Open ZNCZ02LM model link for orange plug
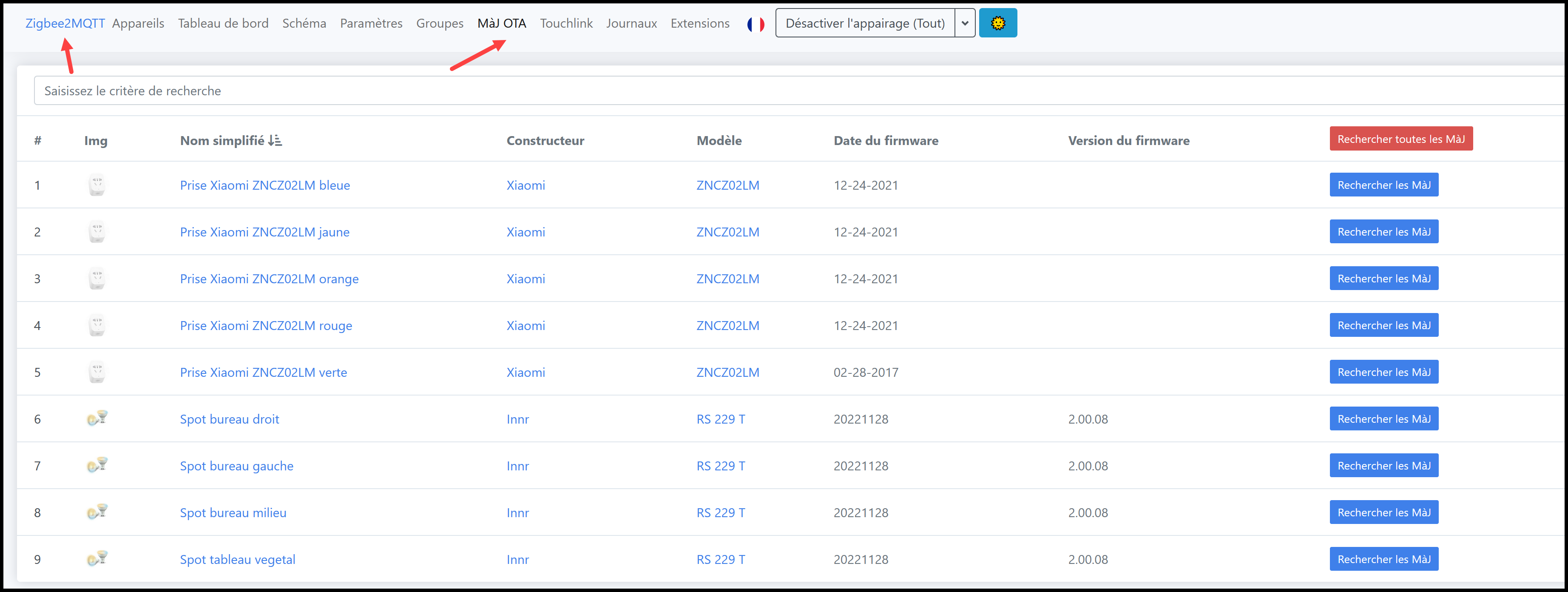This screenshot has height=592, width=1568. click(728, 279)
